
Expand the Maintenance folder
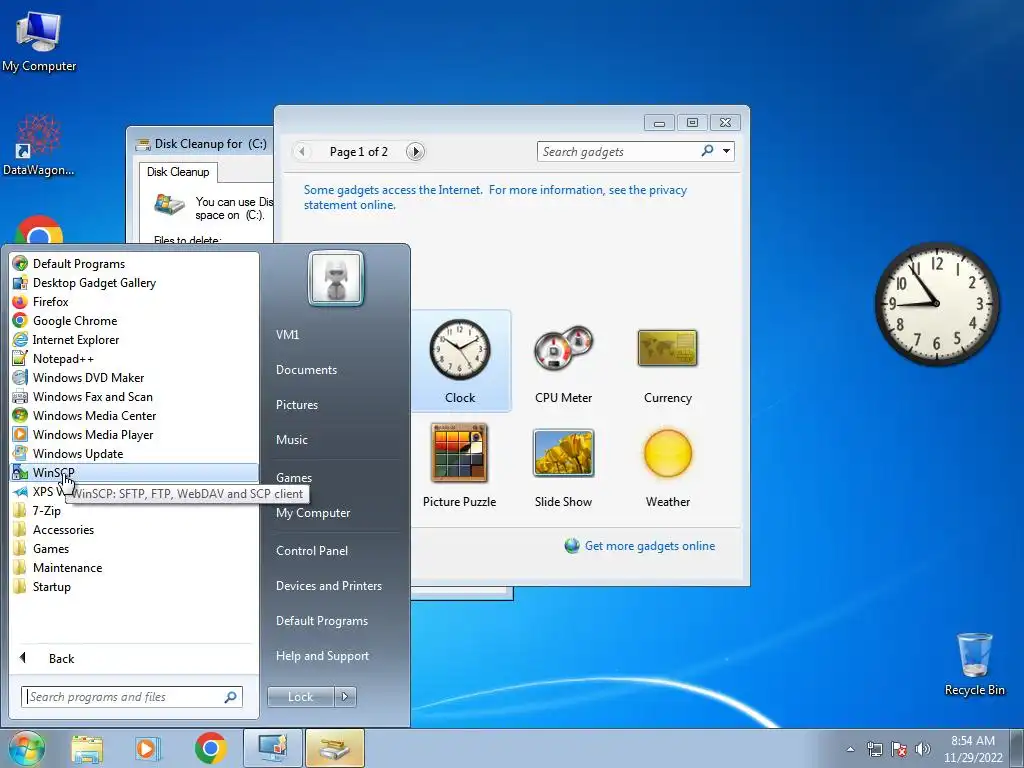[135, 568]
